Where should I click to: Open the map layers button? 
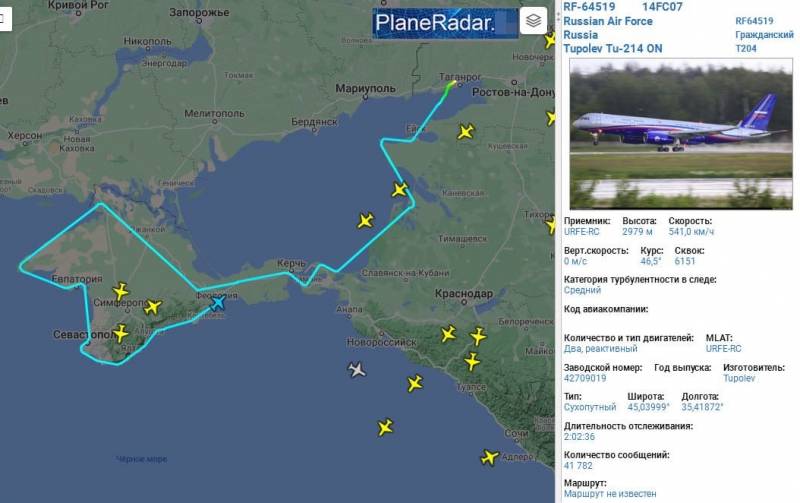point(533,21)
